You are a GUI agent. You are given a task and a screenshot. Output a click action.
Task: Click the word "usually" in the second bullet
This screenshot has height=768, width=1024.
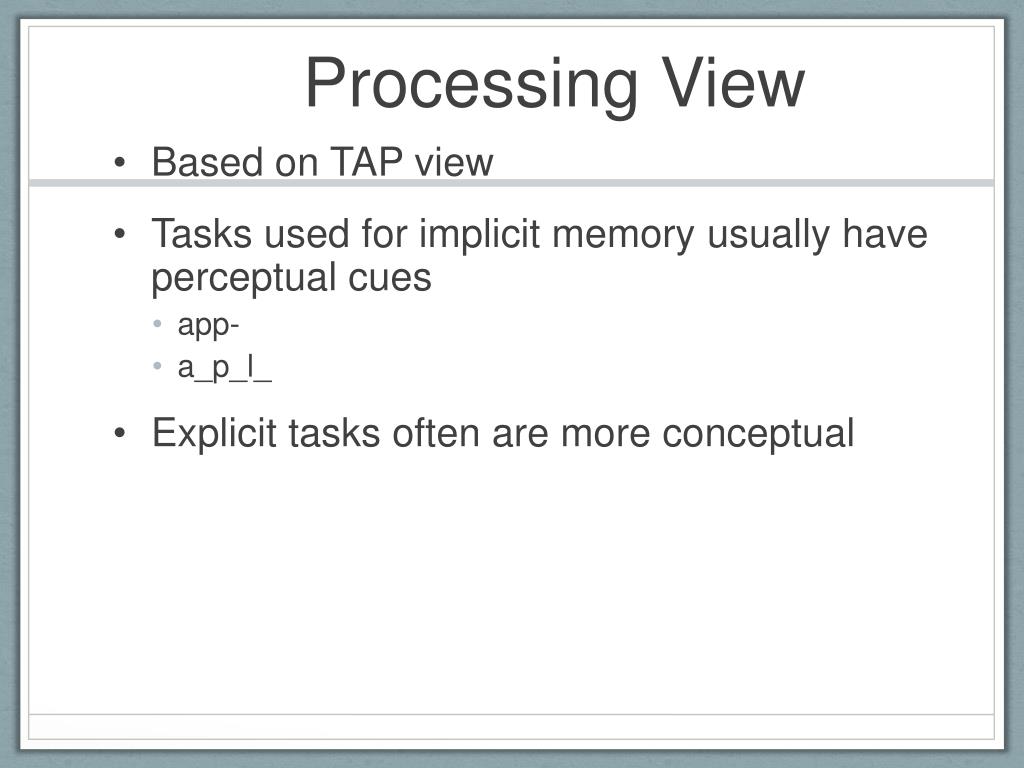pyautogui.click(x=769, y=235)
